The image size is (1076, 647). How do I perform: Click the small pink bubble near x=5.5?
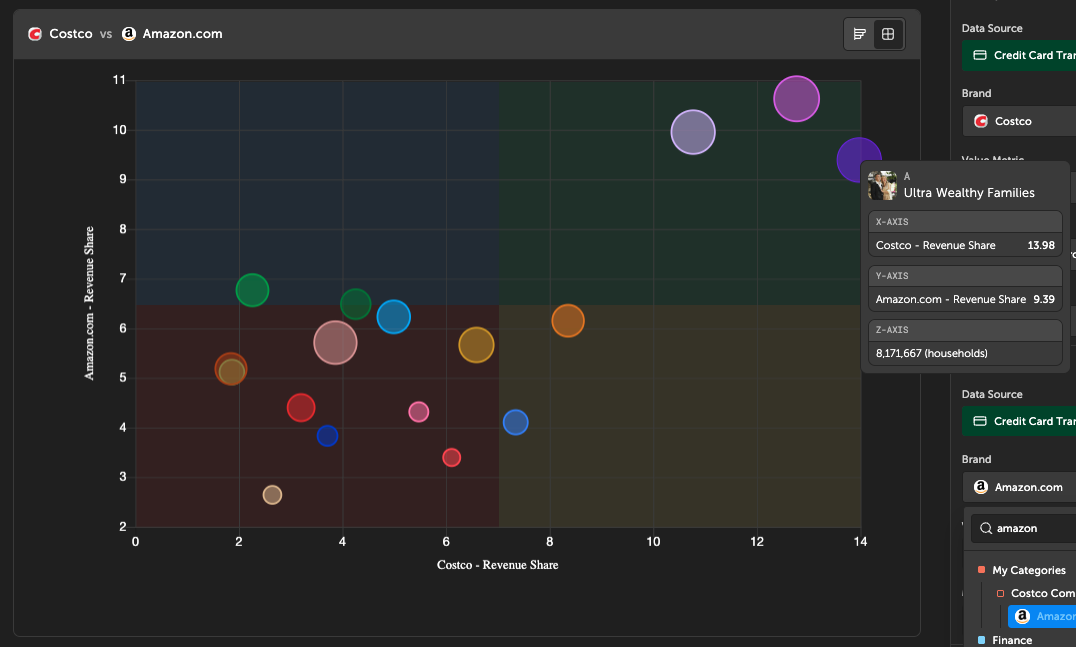coord(419,412)
